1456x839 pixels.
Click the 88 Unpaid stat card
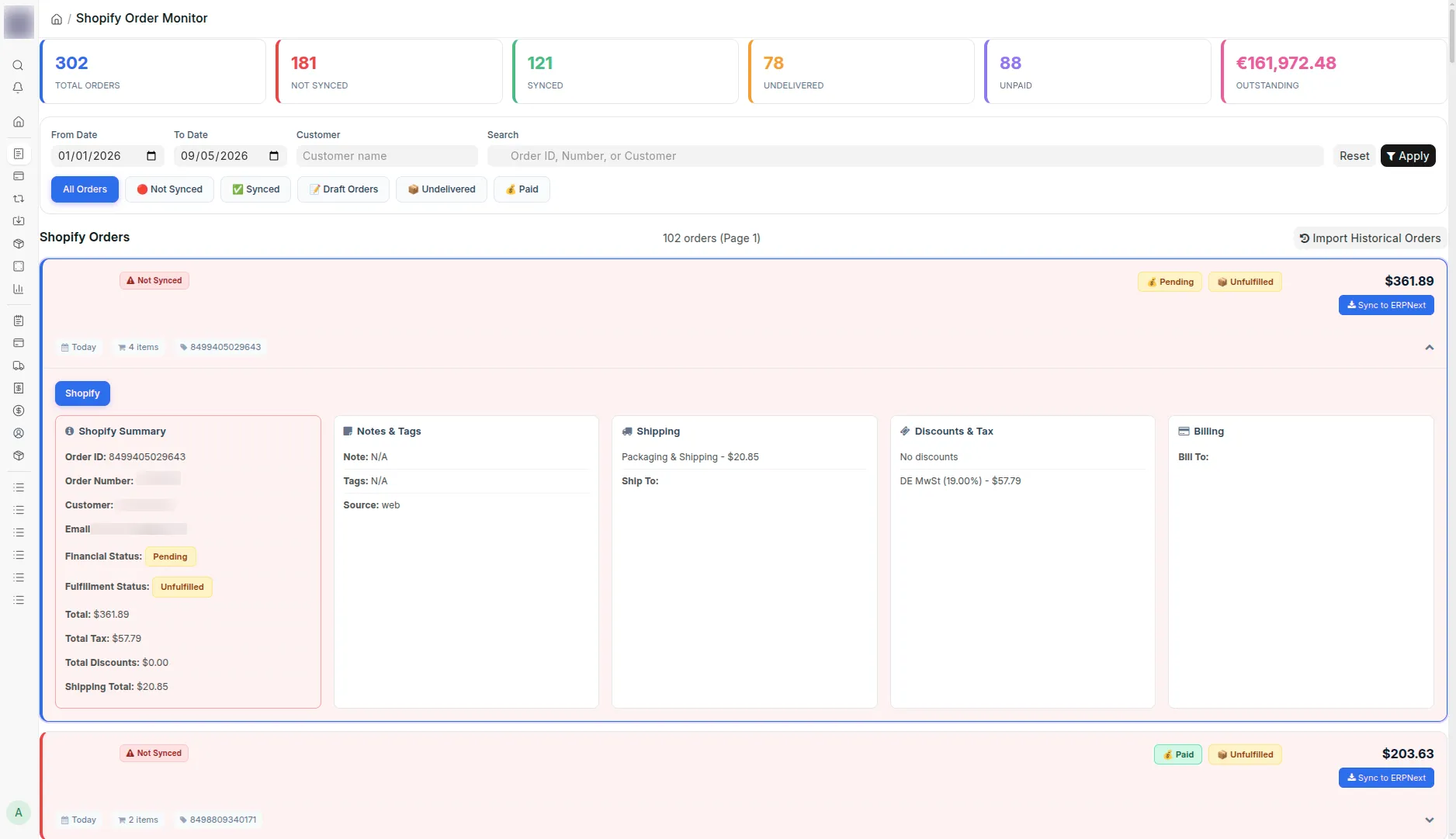[1097, 71]
